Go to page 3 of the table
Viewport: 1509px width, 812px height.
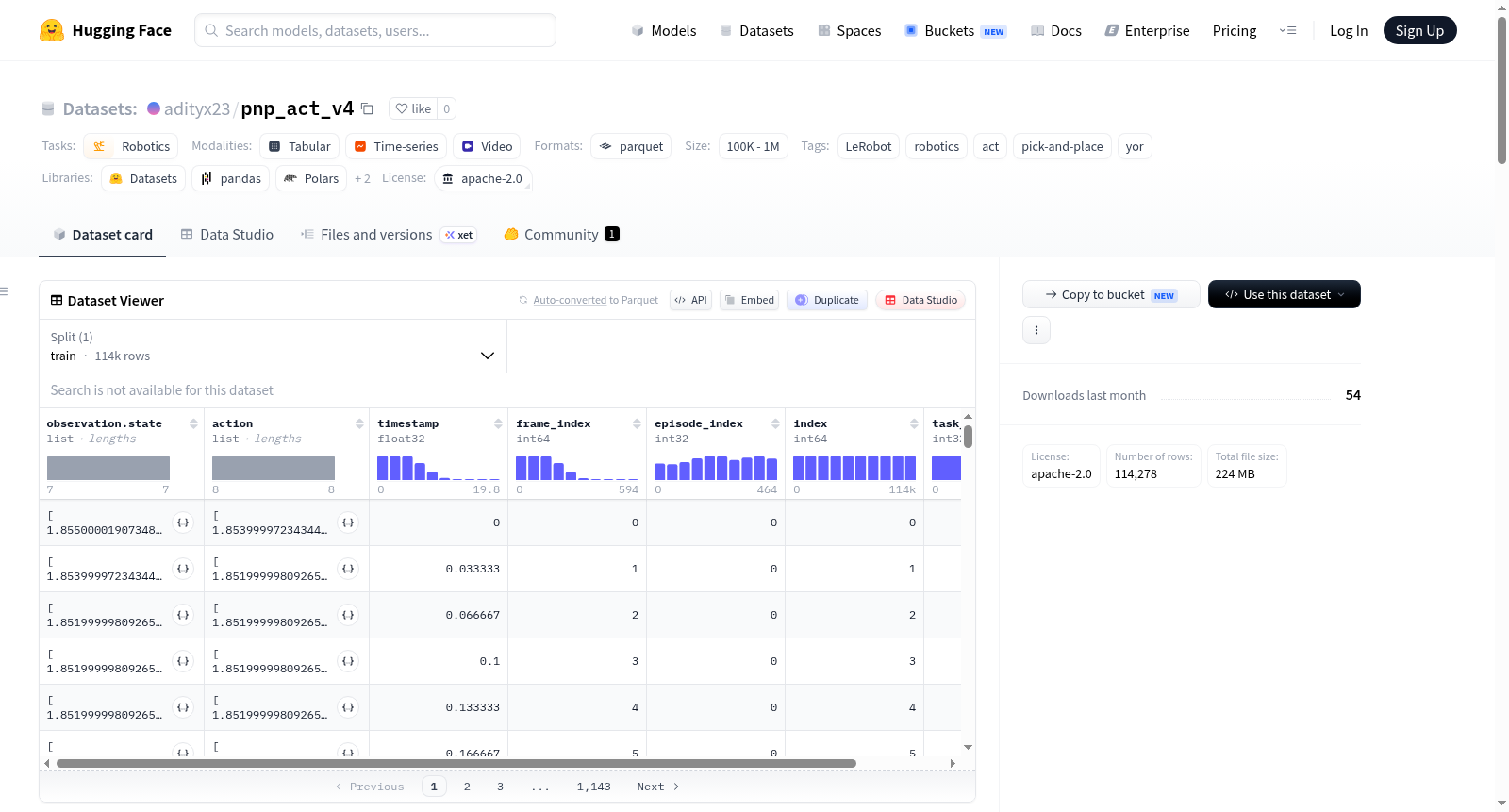(500, 787)
